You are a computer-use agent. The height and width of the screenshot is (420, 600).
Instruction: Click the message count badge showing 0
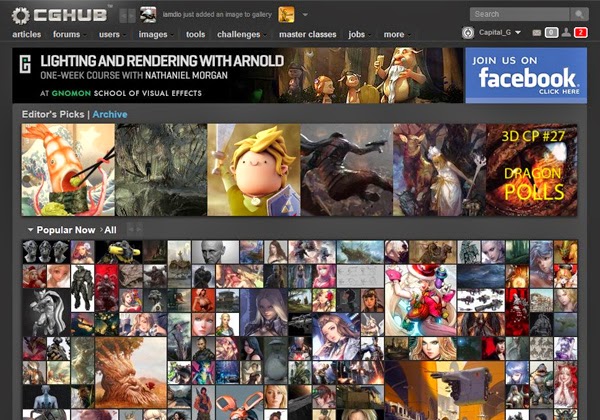click(551, 33)
